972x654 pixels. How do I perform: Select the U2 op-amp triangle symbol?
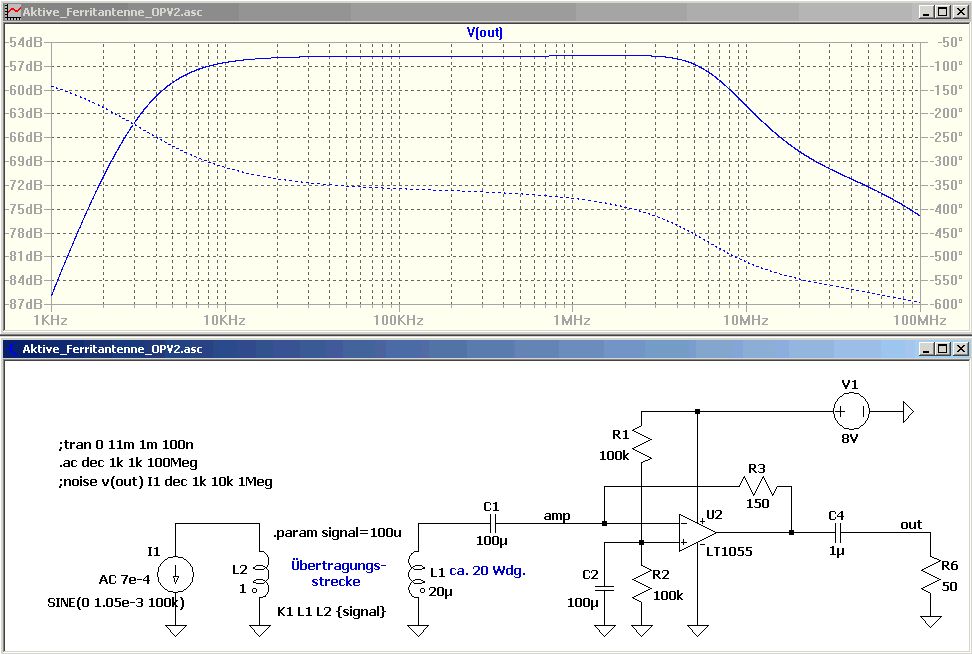point(698,532)
